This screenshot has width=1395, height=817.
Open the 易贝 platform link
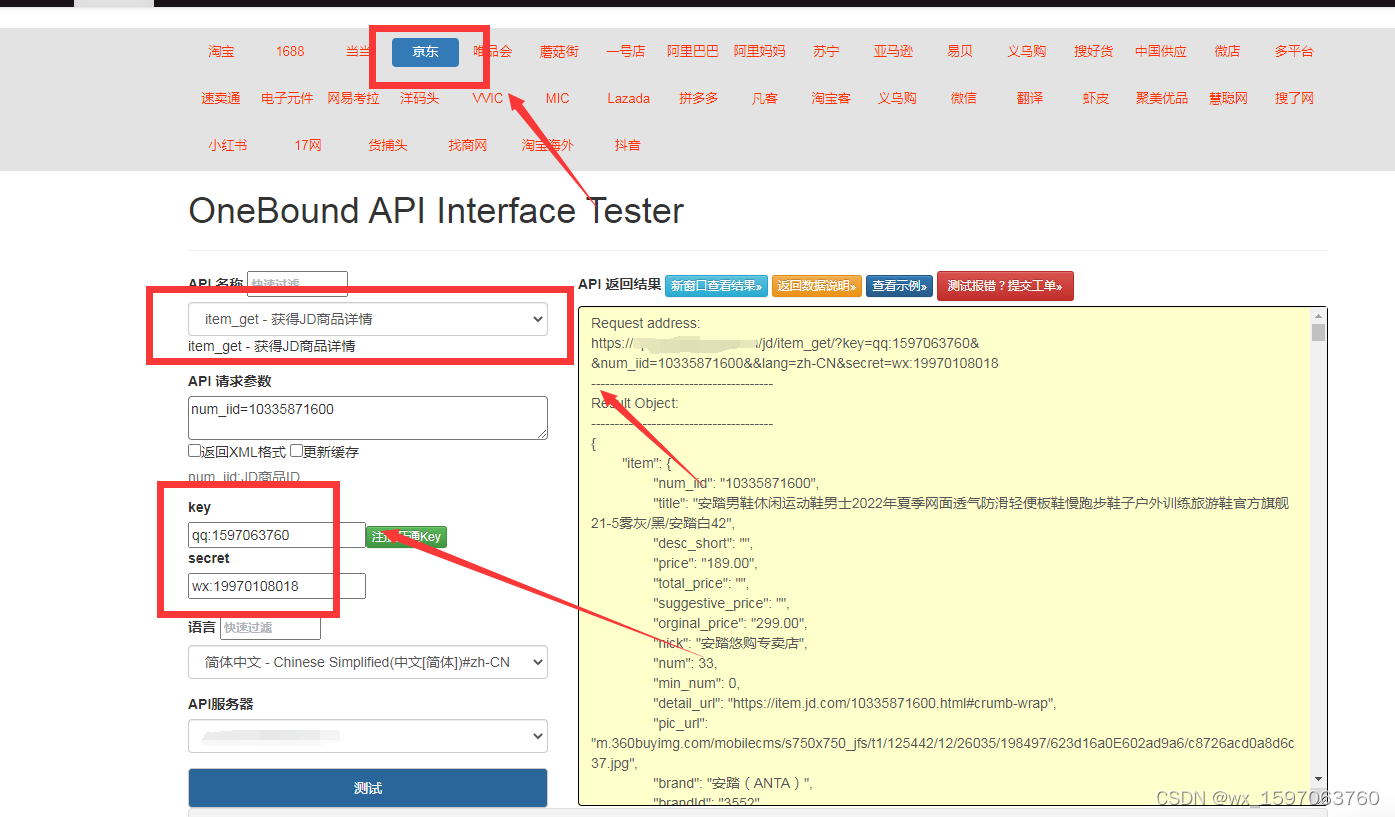[x=960, y=51]
